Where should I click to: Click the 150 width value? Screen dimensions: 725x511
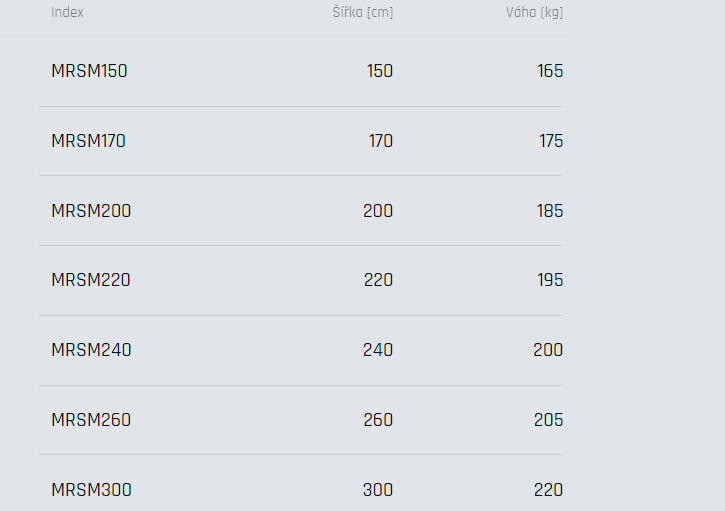pos(380,71)
